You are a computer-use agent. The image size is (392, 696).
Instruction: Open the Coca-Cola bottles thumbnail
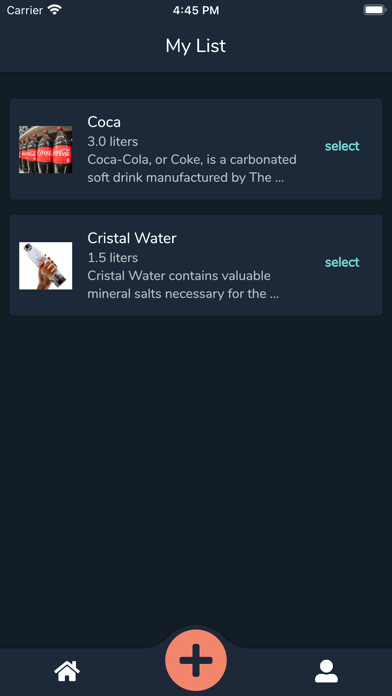click(x=45, y=150)
